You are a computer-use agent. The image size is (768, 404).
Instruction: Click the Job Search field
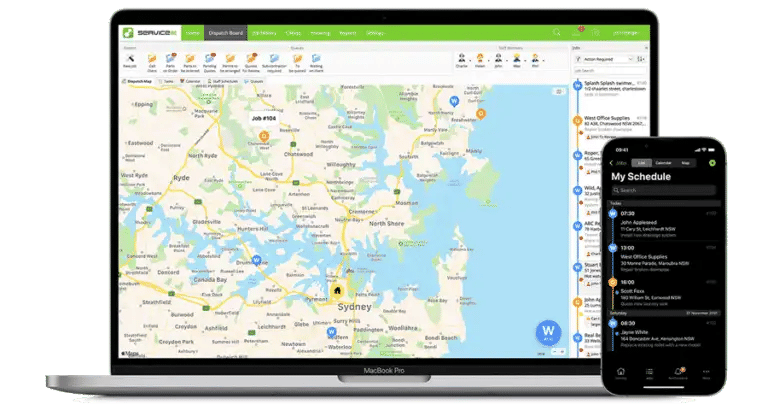(610, 71)
